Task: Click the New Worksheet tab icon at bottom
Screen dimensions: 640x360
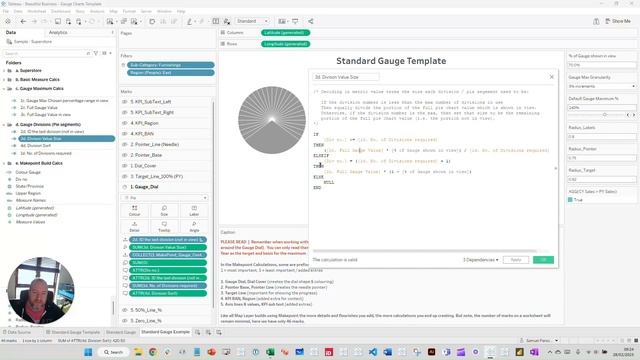Action: coord(198,332)
